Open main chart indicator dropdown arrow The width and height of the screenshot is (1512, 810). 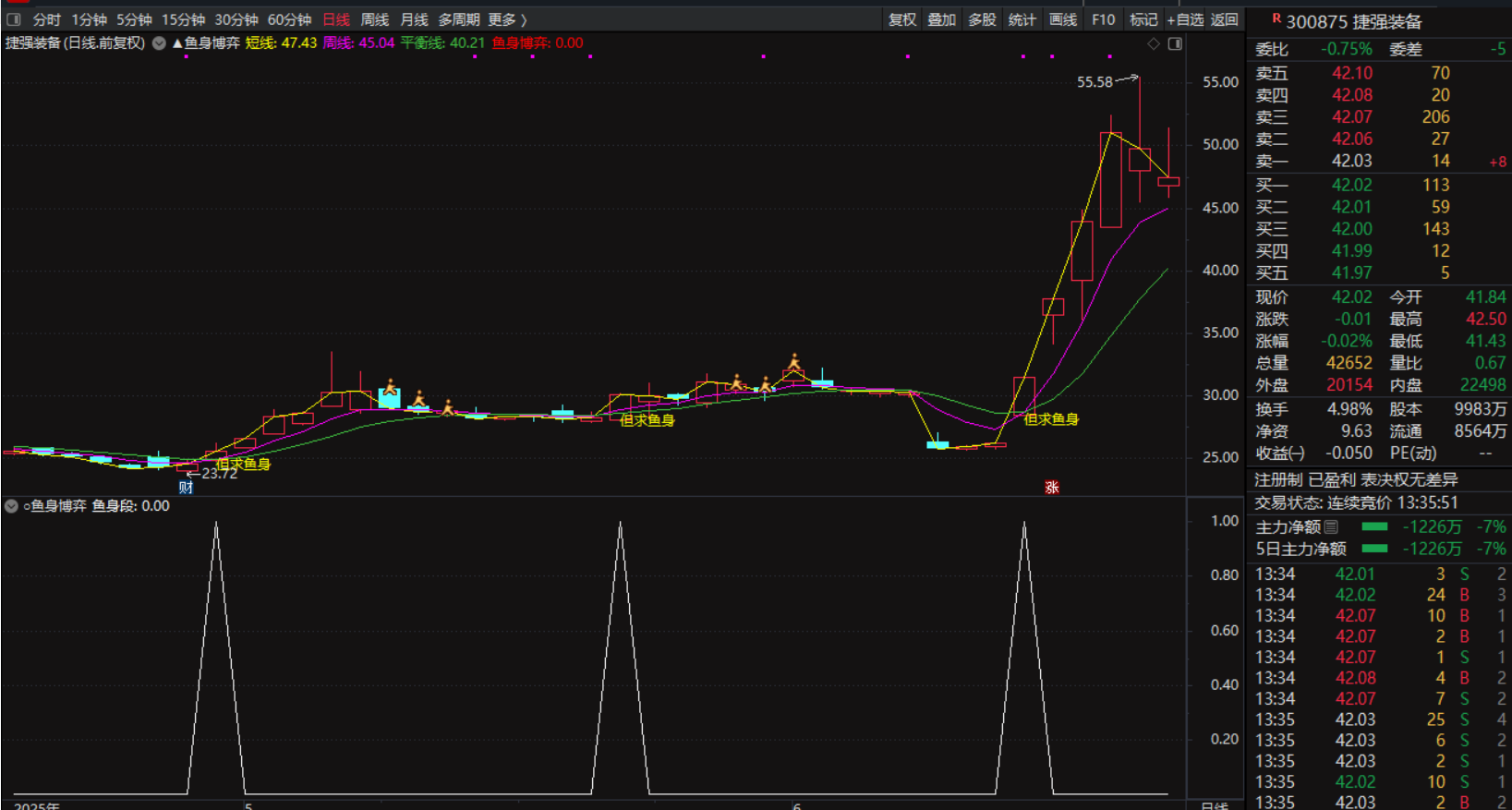pos(159,43)
